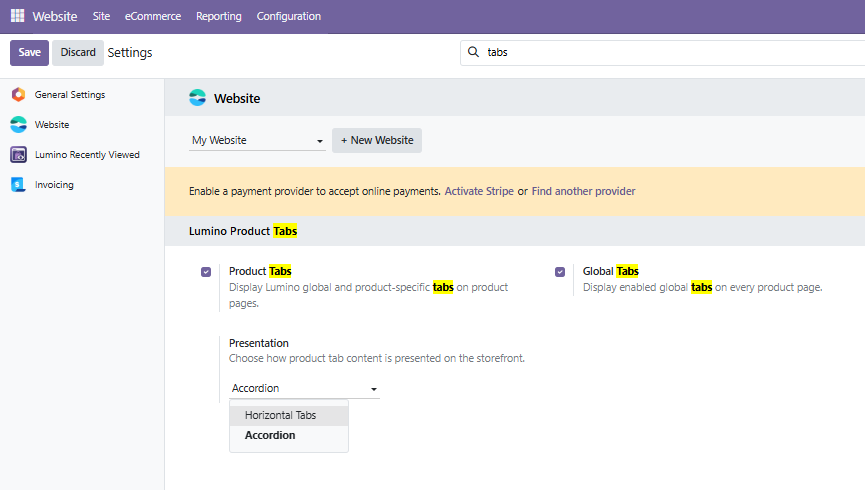
Task: Open the Reporting menu
Action: tap(219, 16)
